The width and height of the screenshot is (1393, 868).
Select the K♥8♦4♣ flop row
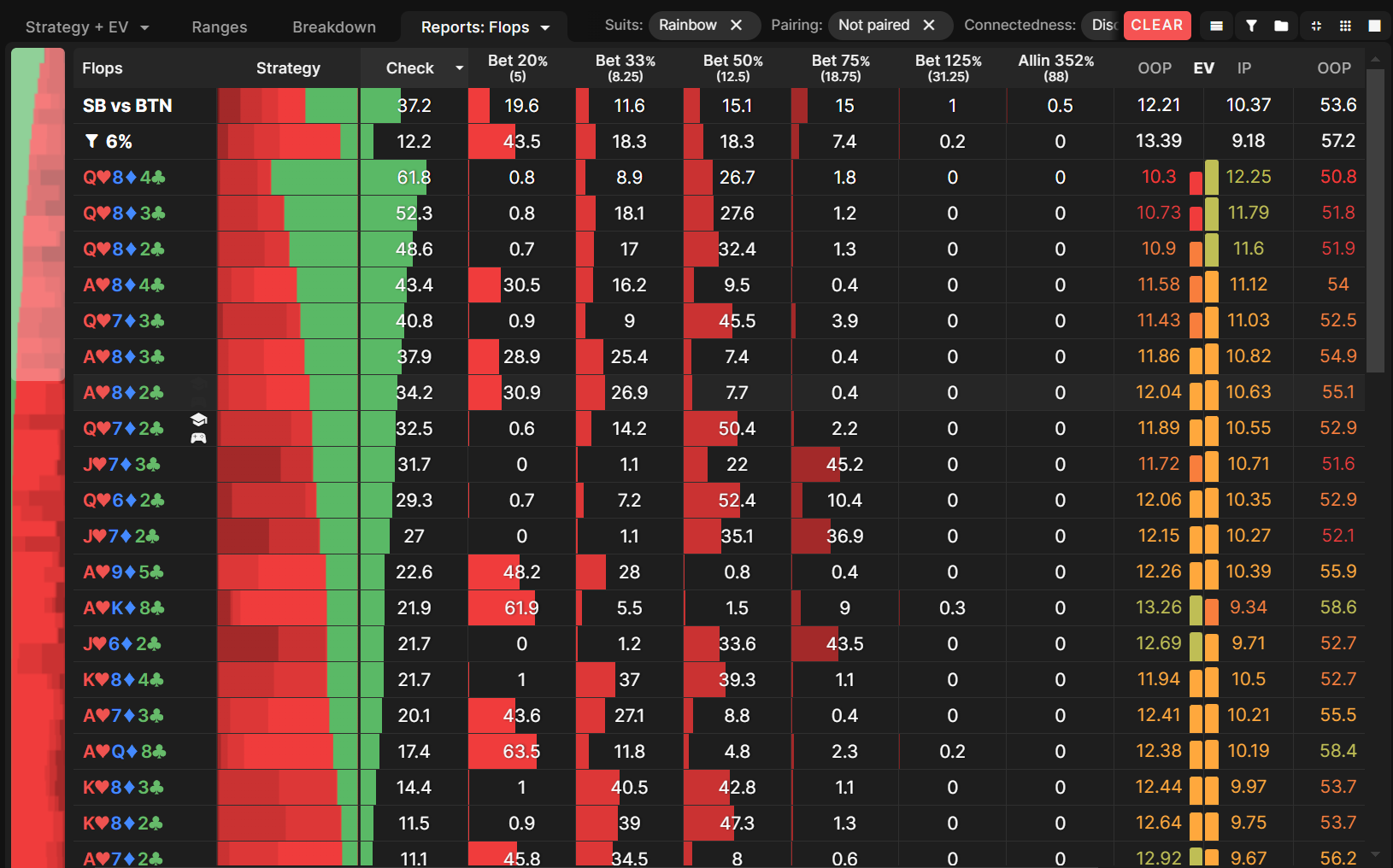point(718,680)
